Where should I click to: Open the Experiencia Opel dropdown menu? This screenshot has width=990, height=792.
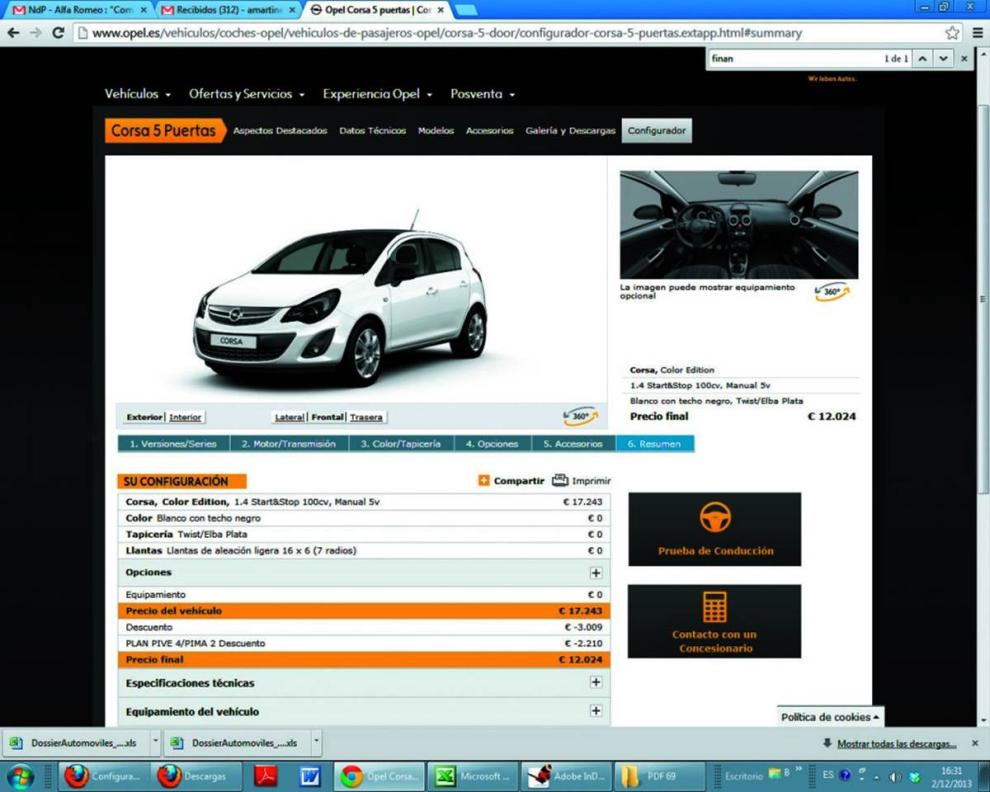pyautogui.click(x=378, y=94)
